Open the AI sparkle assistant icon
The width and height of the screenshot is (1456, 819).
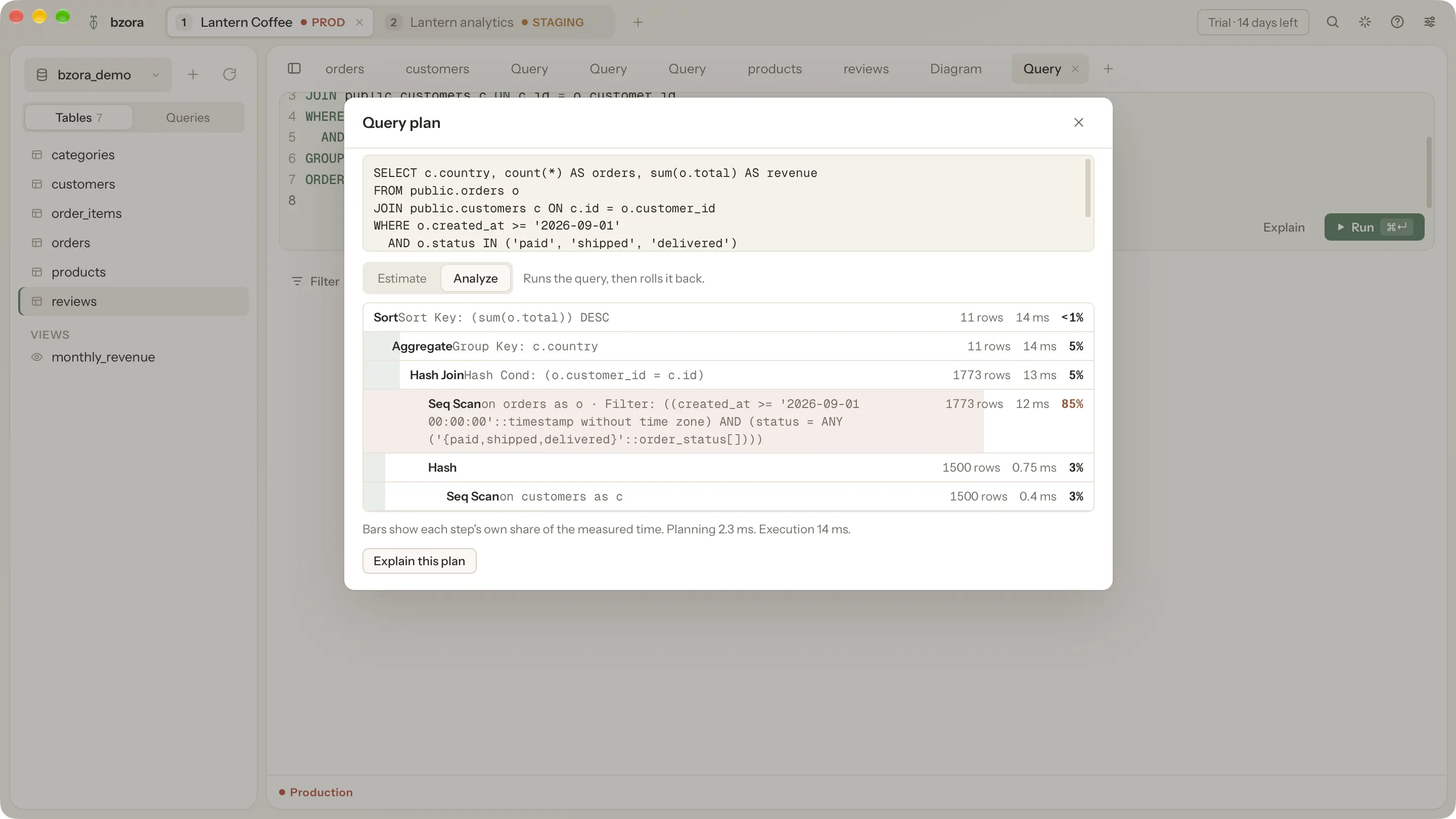tap(1364, 23)
